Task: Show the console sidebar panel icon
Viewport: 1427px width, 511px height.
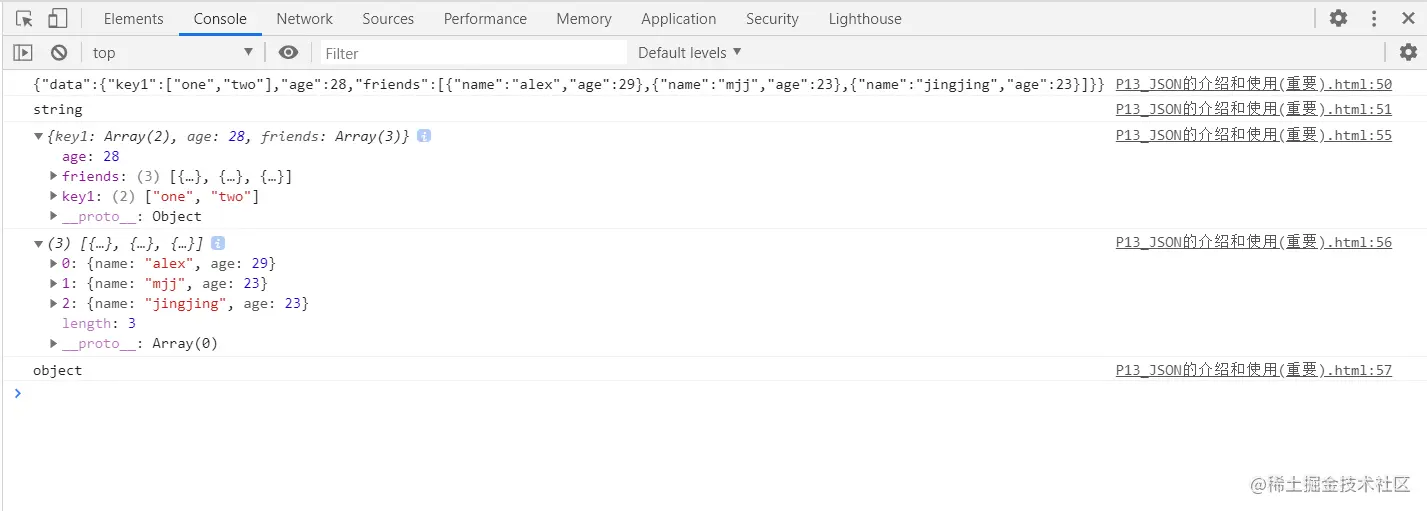Action: click(x=23, y=53)
